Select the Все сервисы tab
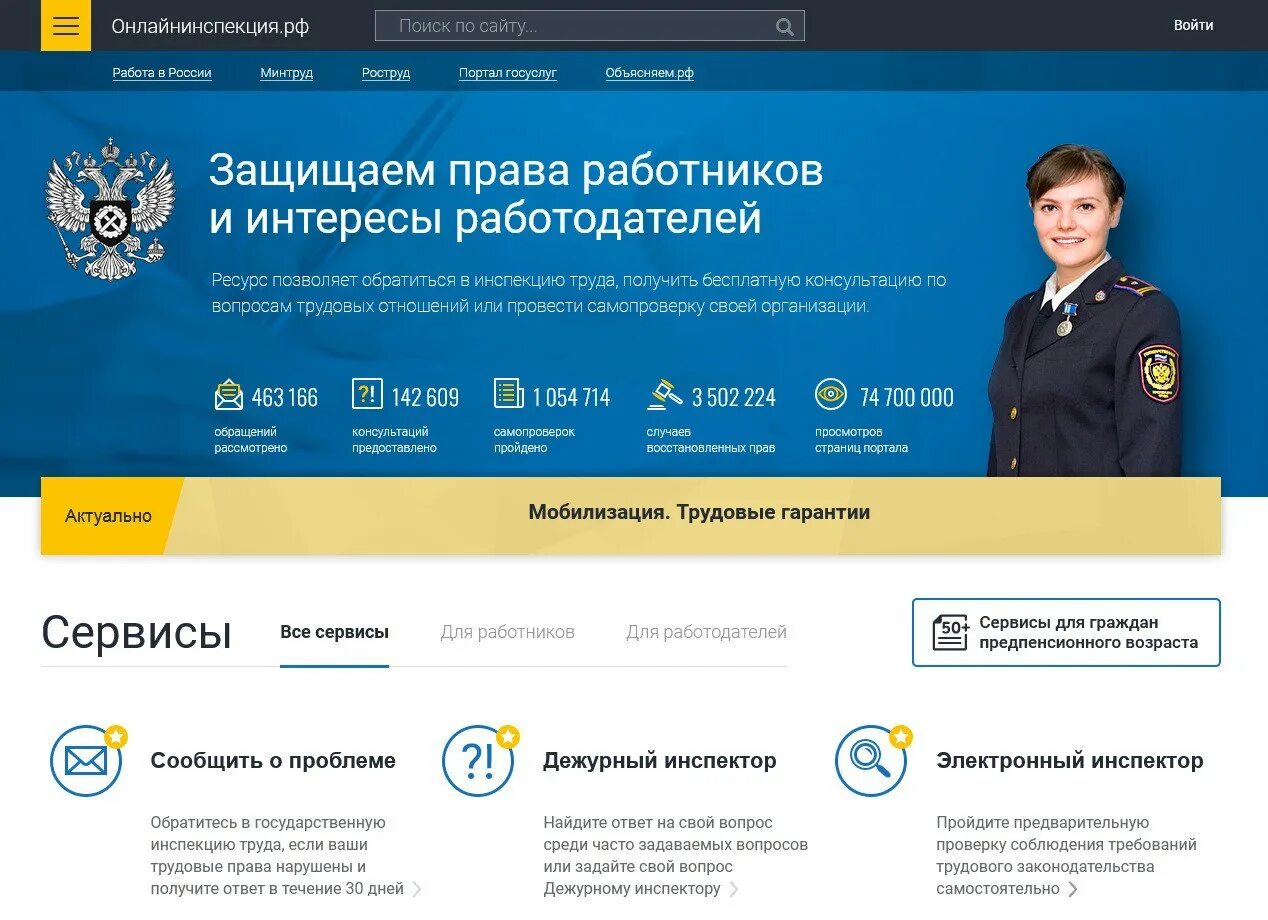Screen dimensions: 1268x920 (334, 632)
